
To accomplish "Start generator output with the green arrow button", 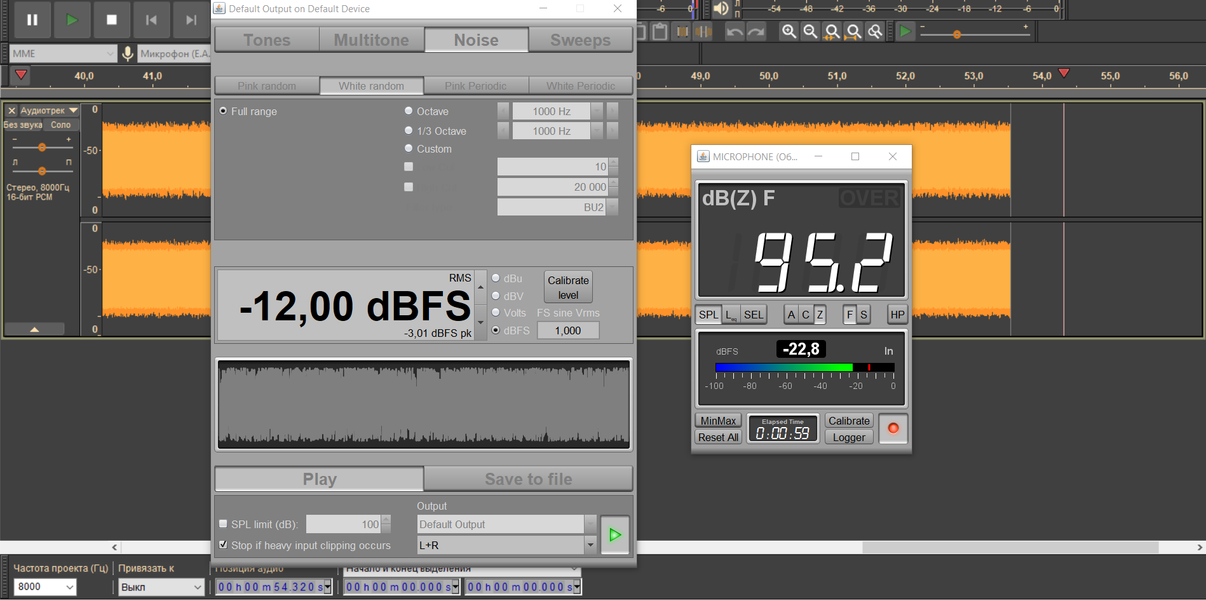I will pyautogui.click(x=615, y=535).
